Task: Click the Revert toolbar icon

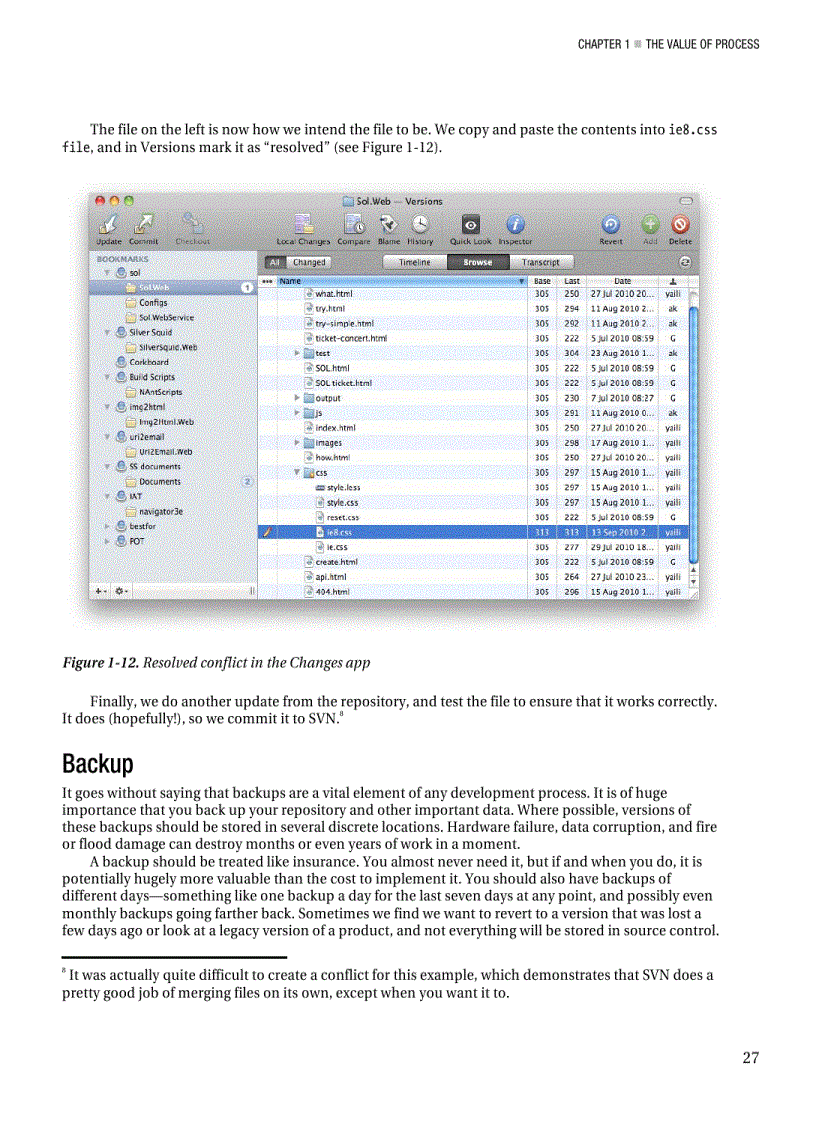Action: tap(611, 224)
